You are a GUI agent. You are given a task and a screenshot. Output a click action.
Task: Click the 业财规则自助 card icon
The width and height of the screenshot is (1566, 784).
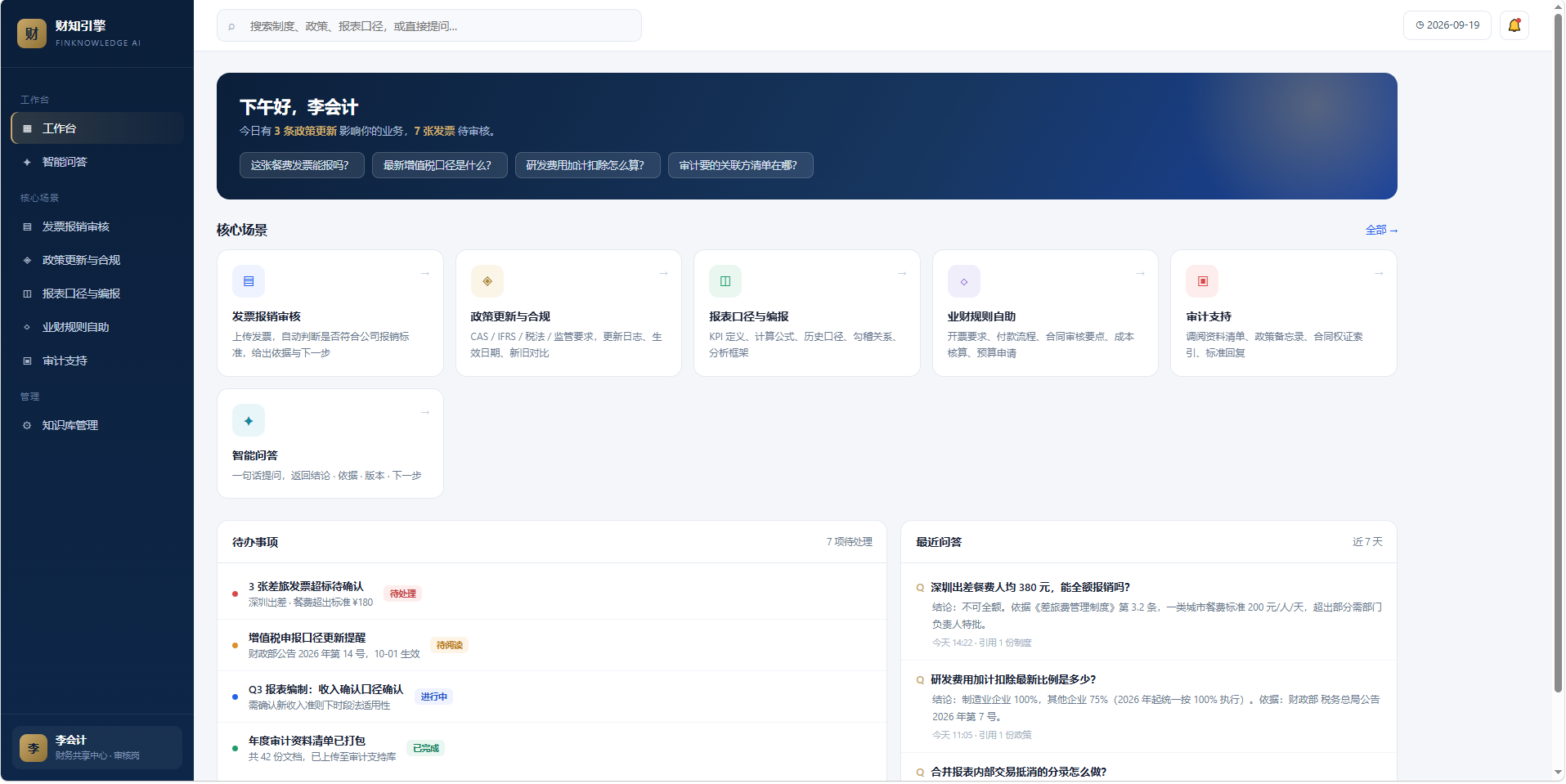pos(964,281)
